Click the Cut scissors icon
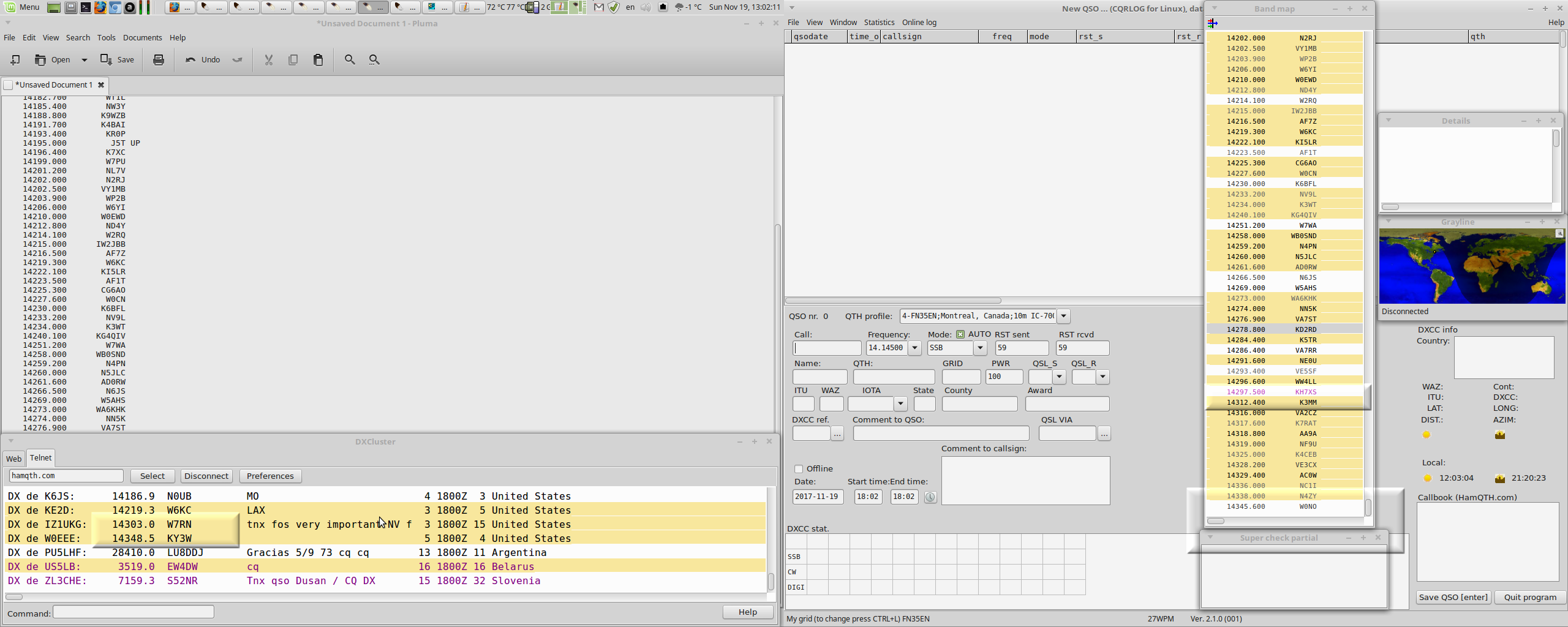 pyautogui.click(x=268, y=59)
